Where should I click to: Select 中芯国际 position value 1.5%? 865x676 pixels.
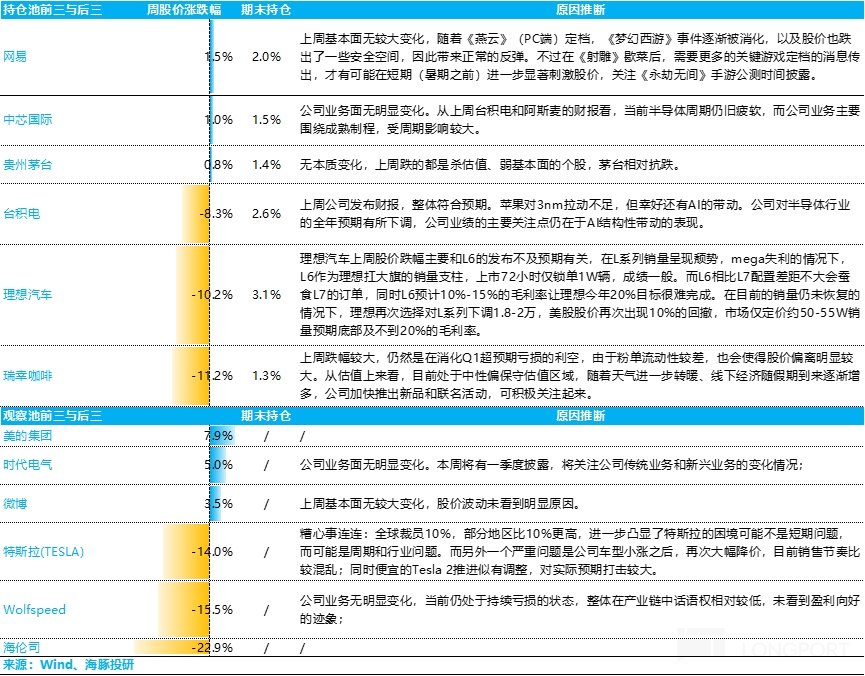[x=266, y=119]
